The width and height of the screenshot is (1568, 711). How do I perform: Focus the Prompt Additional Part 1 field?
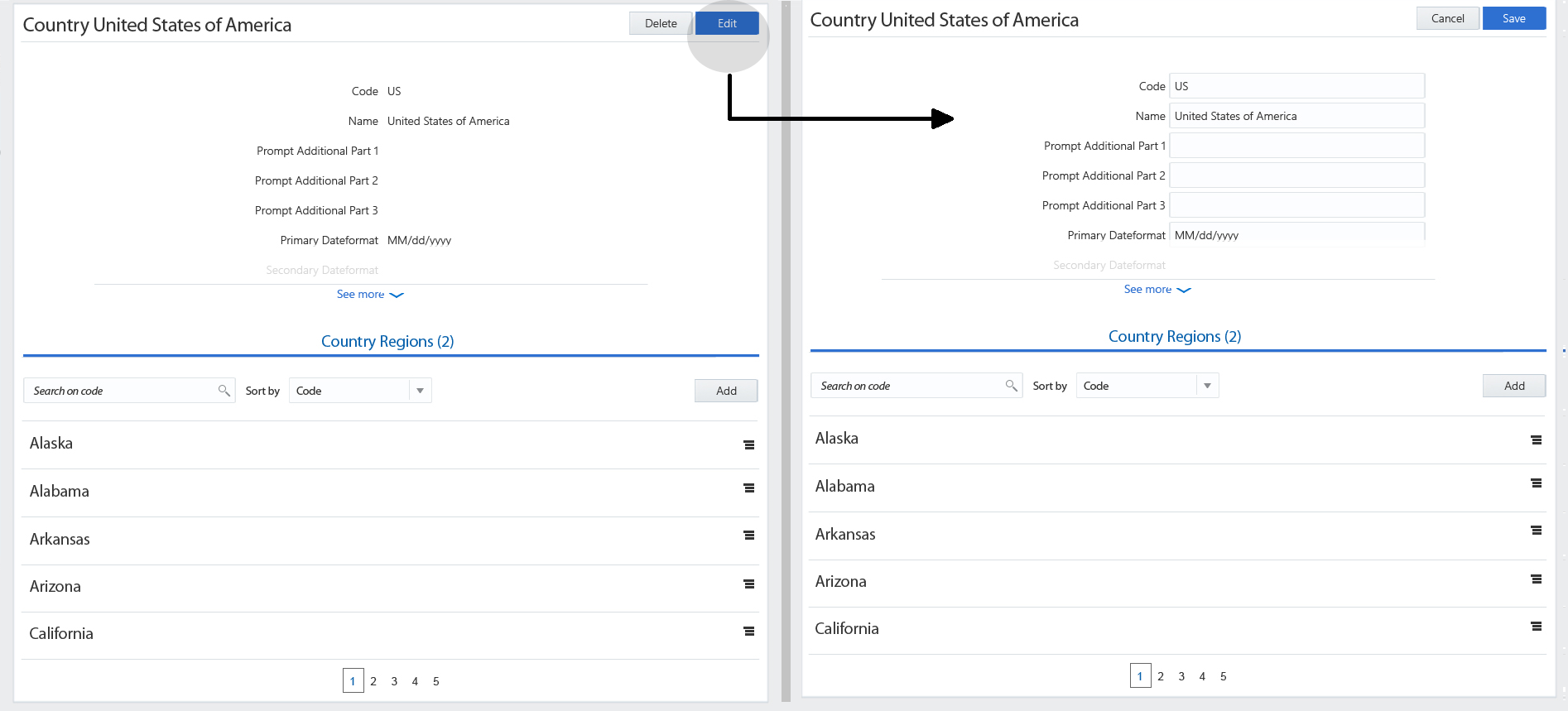(1296, 146)
